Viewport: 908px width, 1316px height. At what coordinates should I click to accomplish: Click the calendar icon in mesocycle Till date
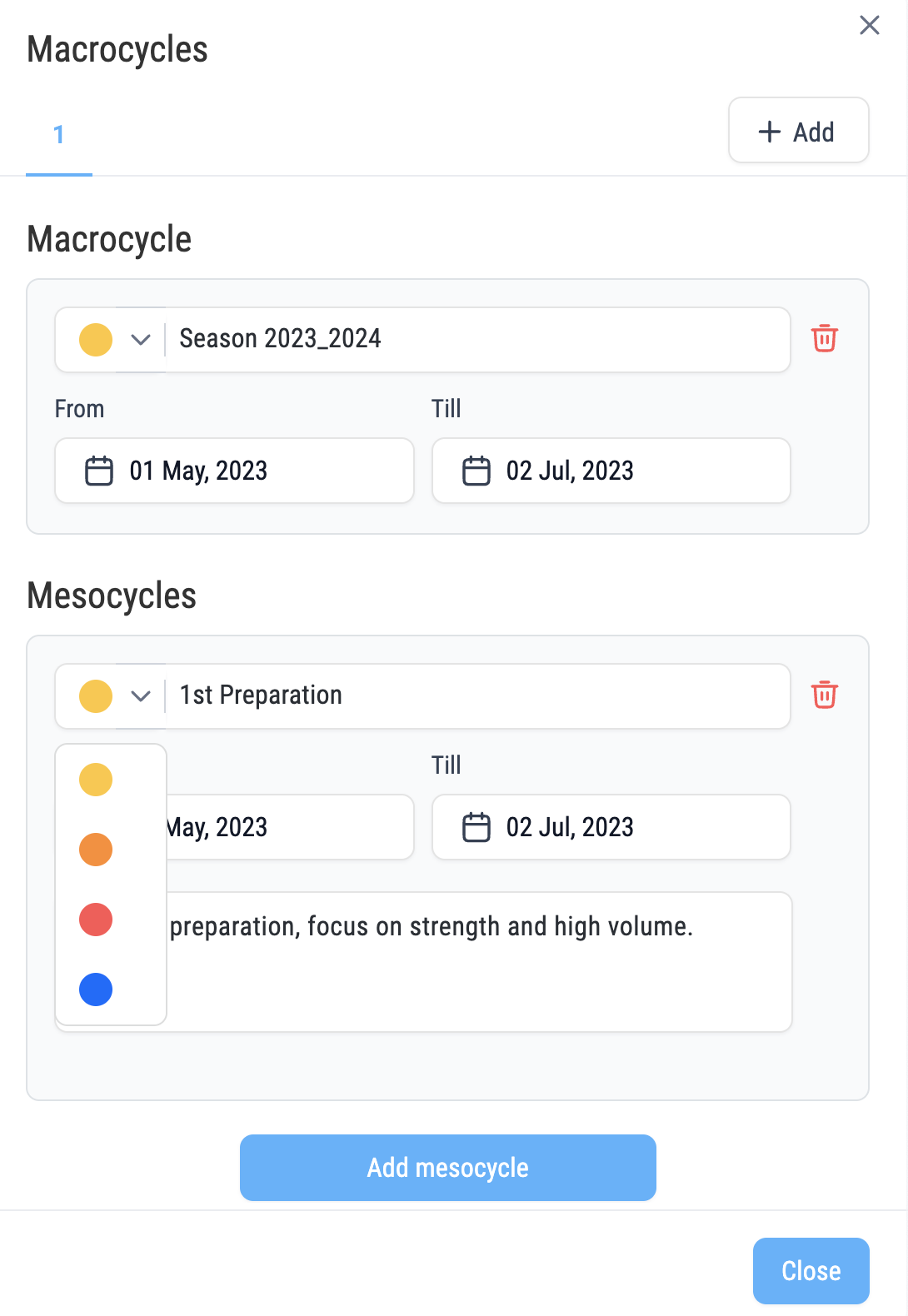476,827
